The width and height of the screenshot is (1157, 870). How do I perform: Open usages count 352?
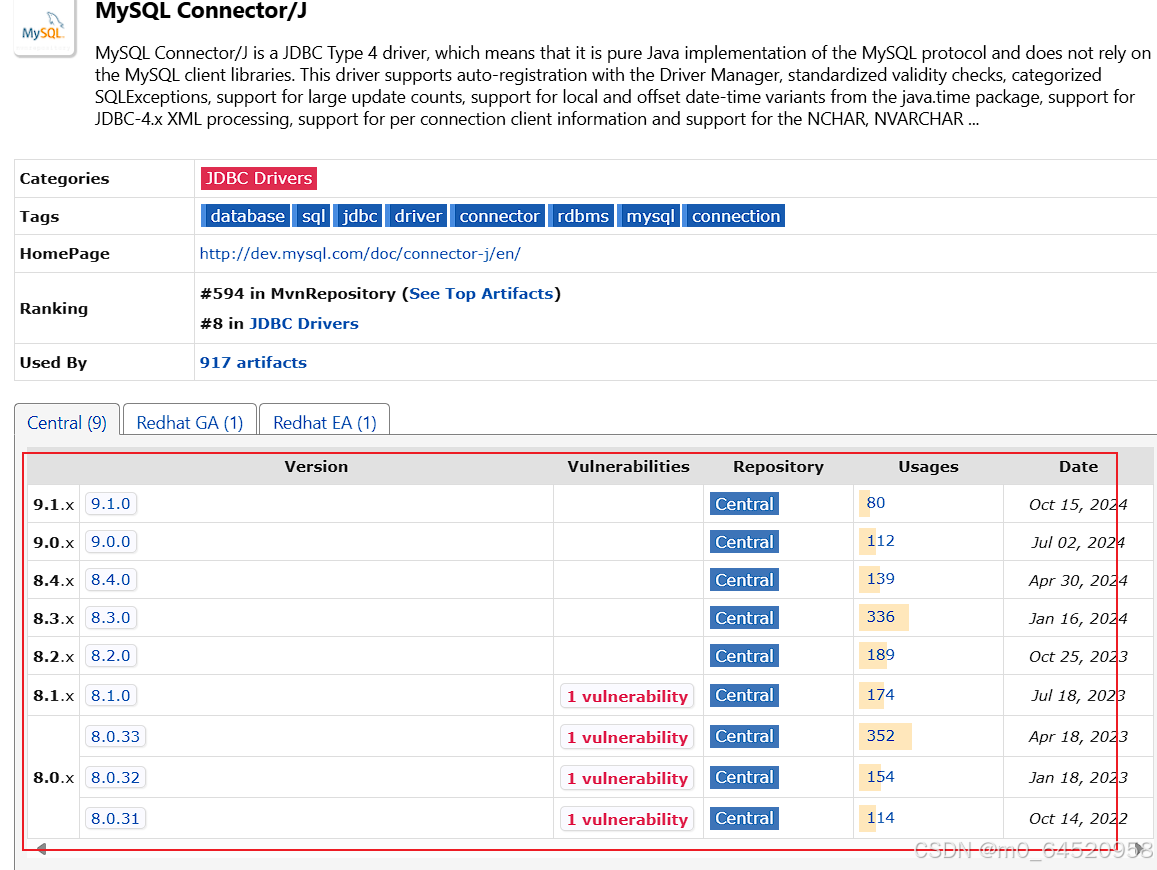tap(880, 736)
